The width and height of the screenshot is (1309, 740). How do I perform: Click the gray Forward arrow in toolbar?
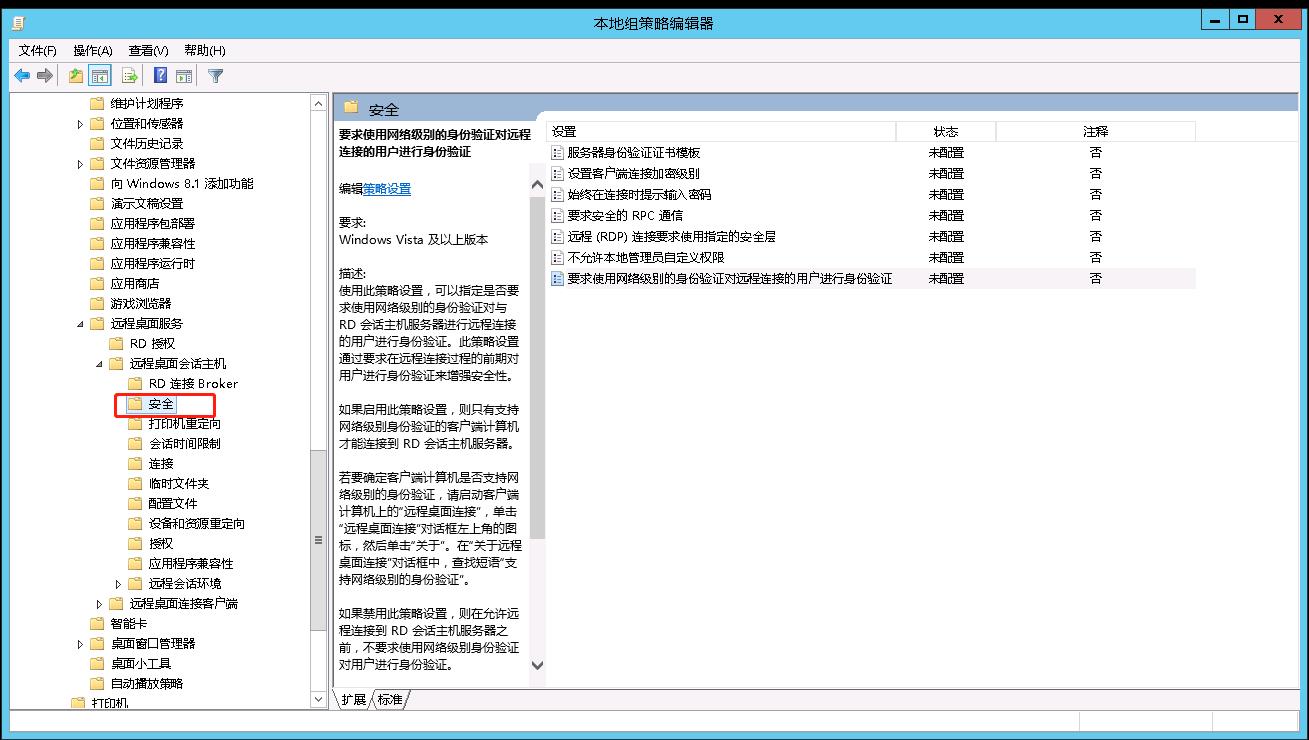click(x=45, y=76)
